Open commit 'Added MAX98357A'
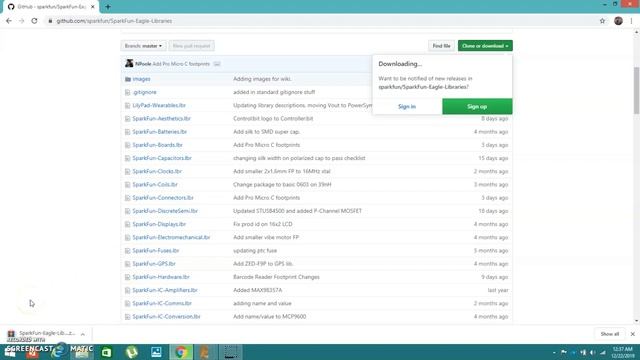Screen dimensions: 640x360 [x=258, y=290]
